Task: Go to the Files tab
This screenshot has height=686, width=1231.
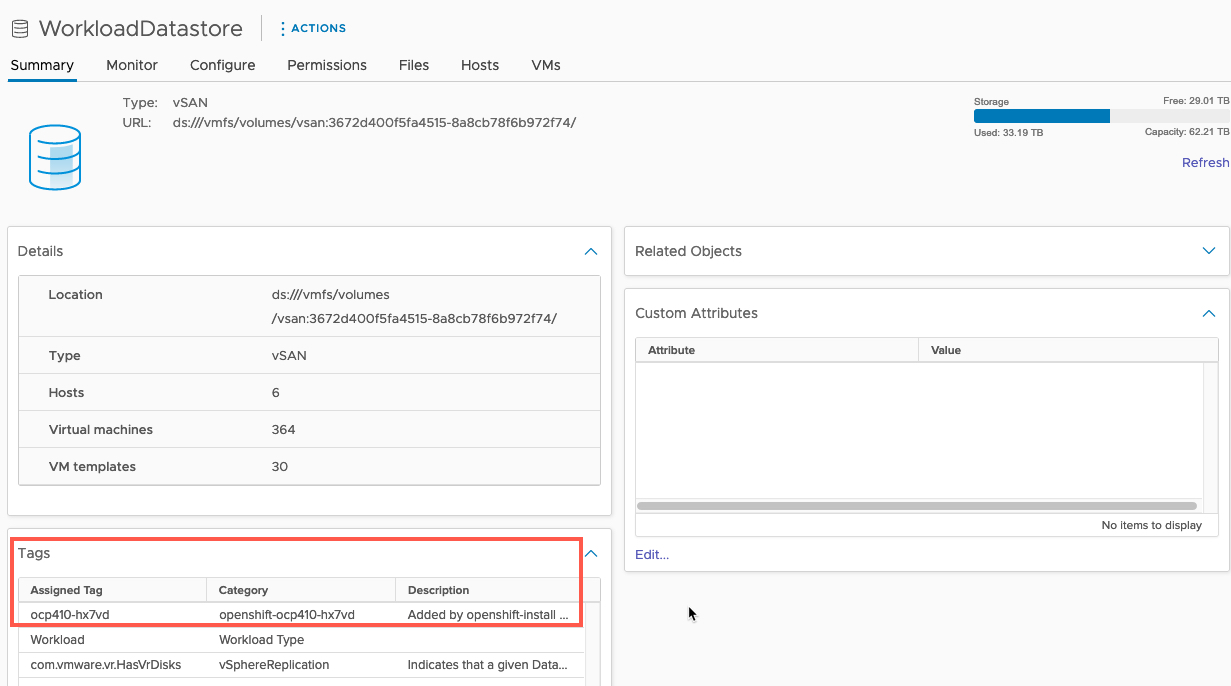Action: click(x=414, y=65)
